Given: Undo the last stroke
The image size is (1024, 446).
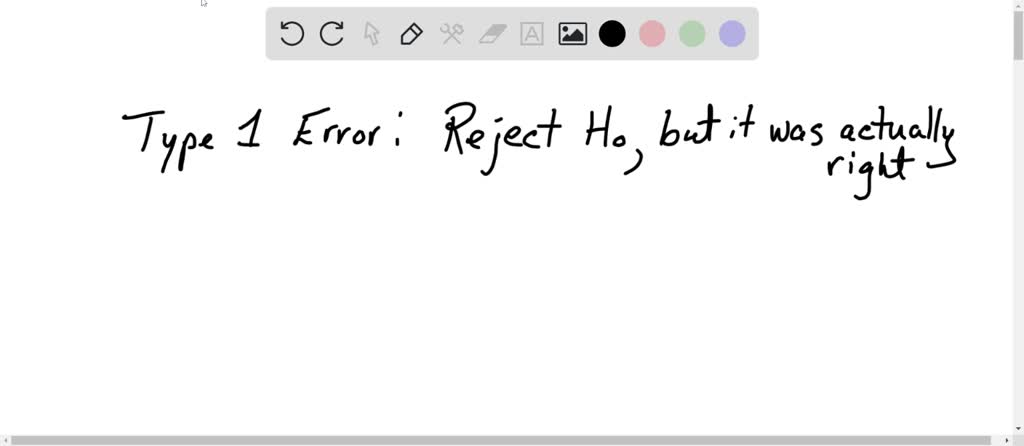Looking at the screenshot, I should point(291,33).
